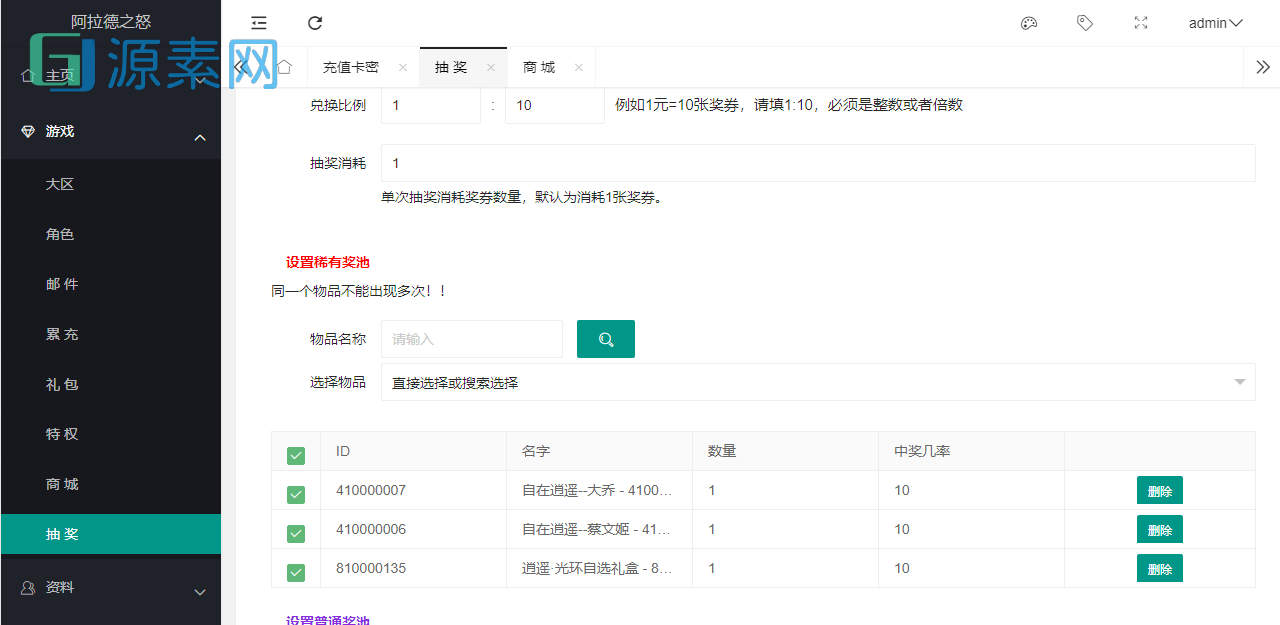This screenshot has width=1280, height=625.
Task: Click the tag icon in the header
Action: coord(1084,22)
